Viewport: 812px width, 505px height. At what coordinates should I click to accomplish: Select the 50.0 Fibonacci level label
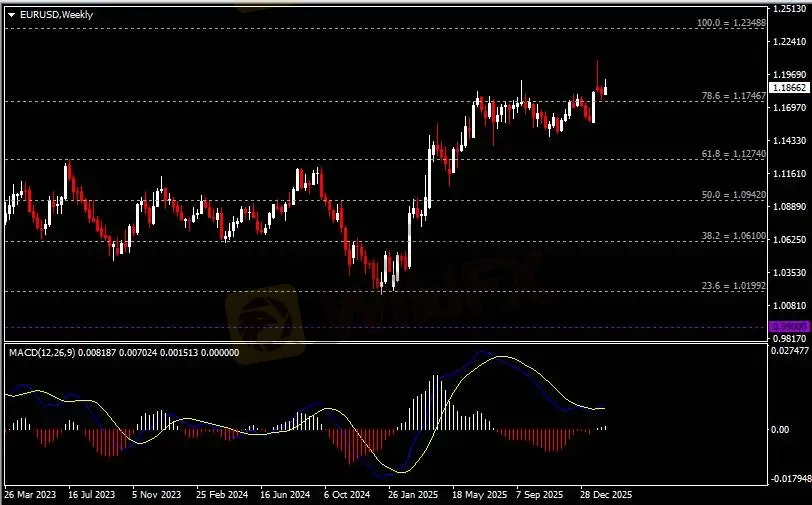click(x=734, y=195)
